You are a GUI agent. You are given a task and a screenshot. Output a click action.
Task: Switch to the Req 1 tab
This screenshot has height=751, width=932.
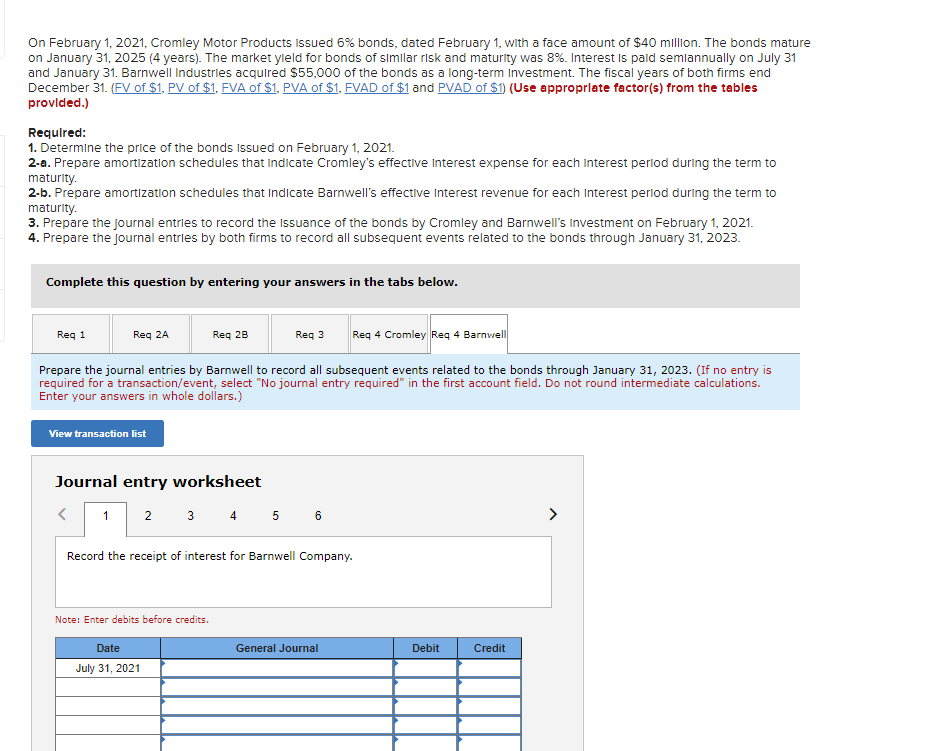pos(71,334)
